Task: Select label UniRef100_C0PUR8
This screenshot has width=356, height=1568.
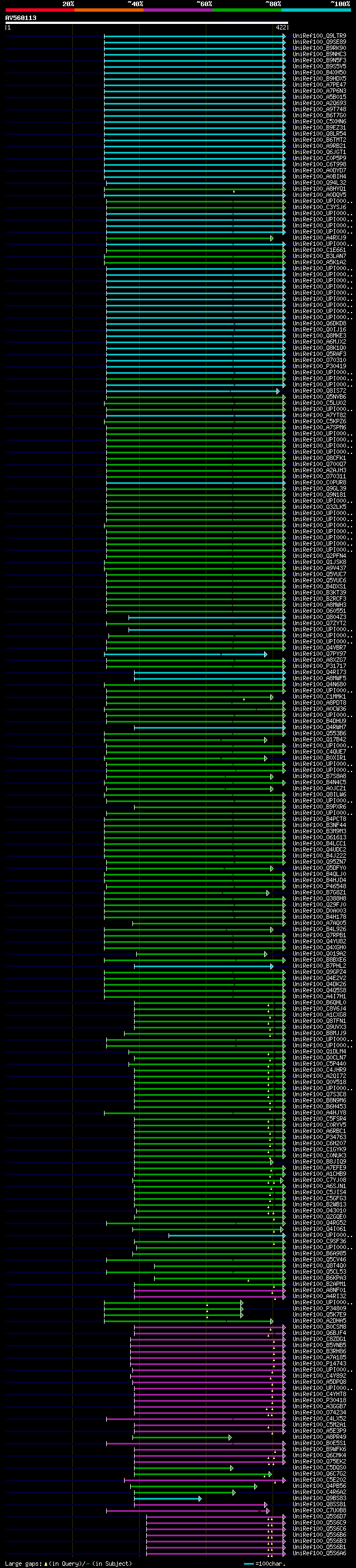Action: [319, 482]
